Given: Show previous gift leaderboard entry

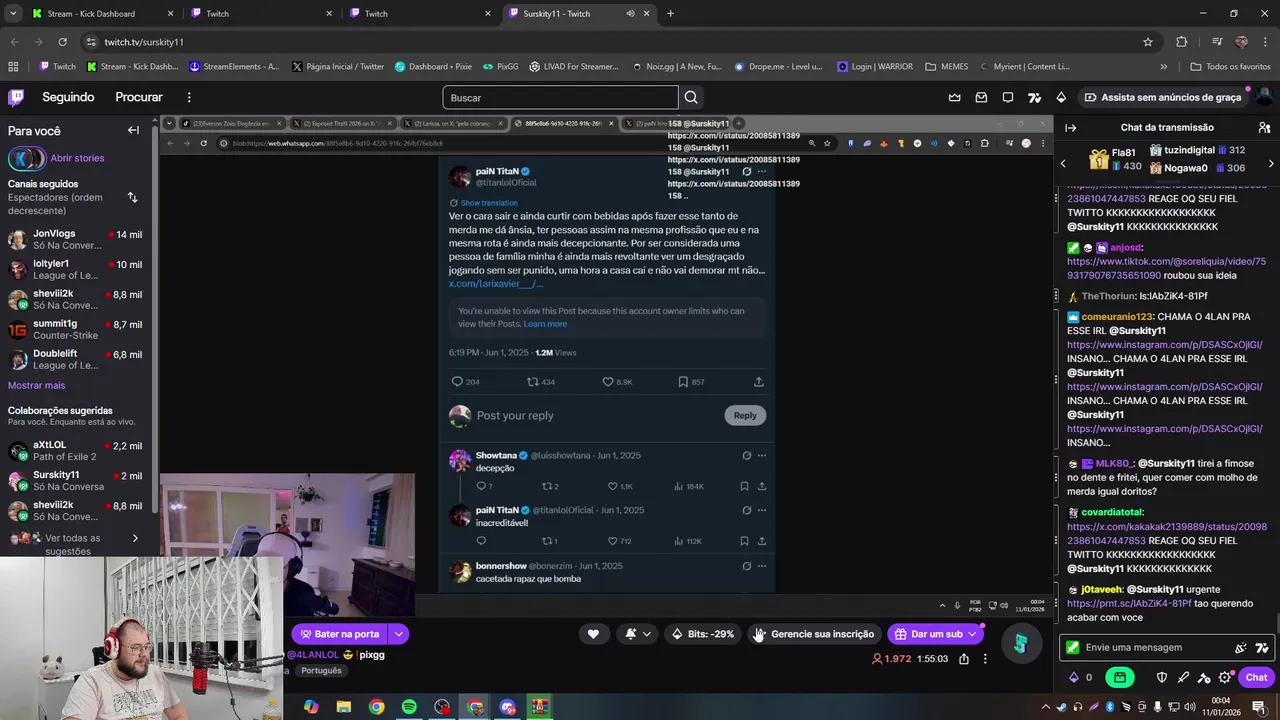Looking at the screenshot, I should [x=1064, y=163].
